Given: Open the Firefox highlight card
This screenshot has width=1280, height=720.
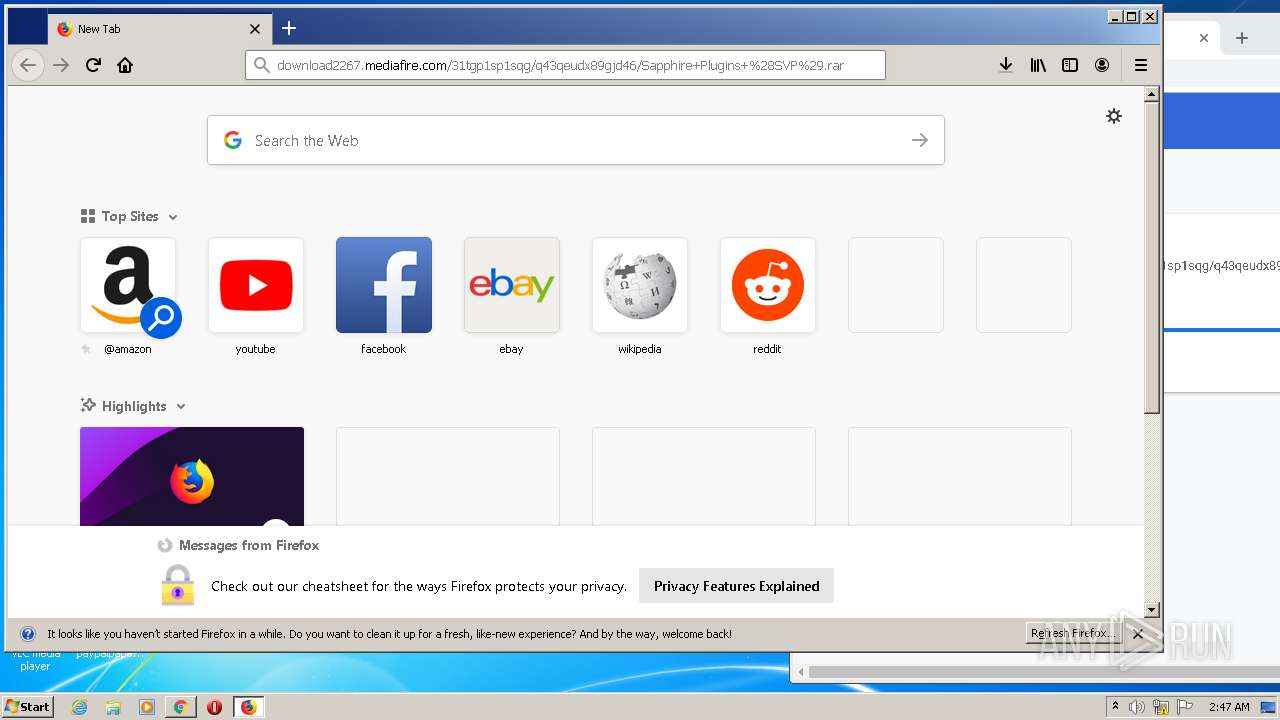Looking at the screenshot, I should [x=192, y=476].
